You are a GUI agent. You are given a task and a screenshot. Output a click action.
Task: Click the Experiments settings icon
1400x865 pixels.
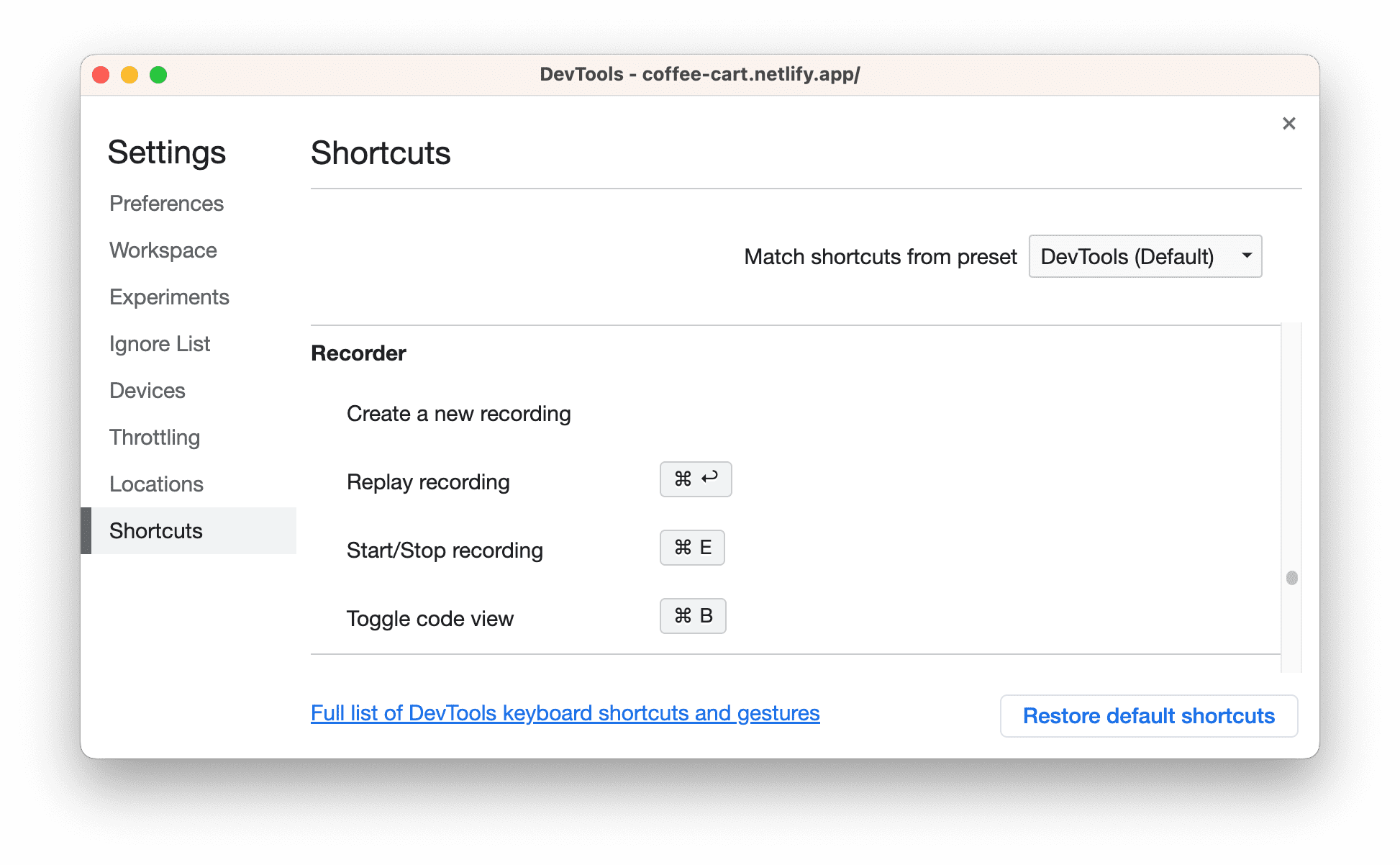[x=168, y=296]
